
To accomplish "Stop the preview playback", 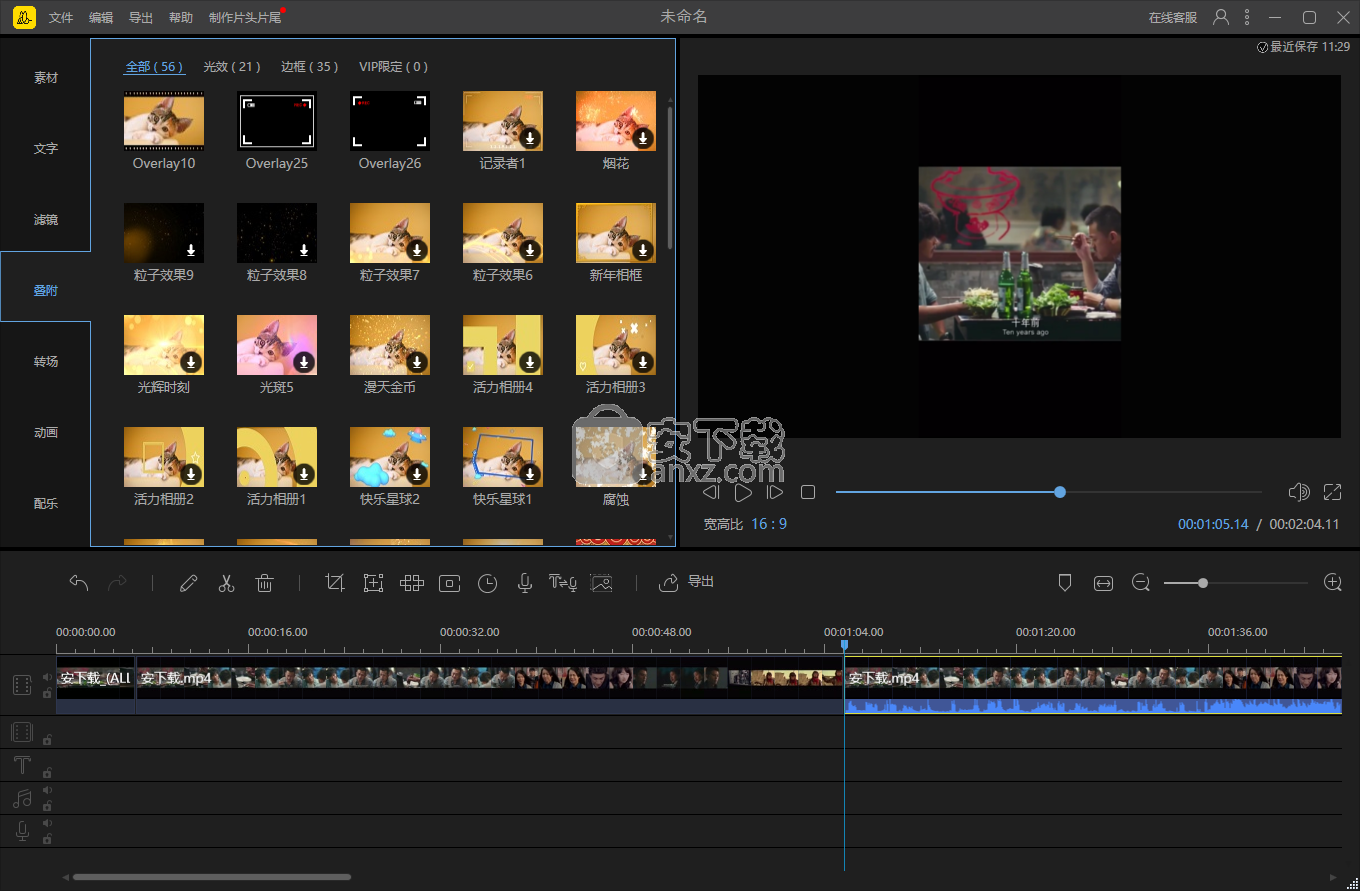I will pos(808,492).
